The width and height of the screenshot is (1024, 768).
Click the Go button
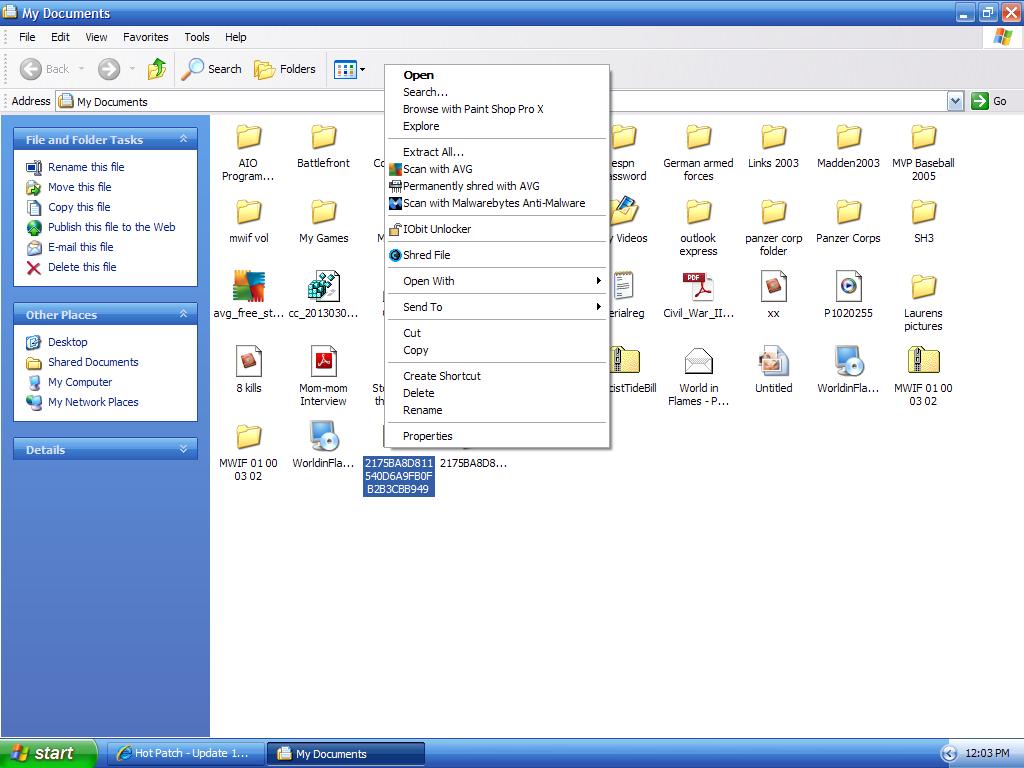click(x=989, y=101)
